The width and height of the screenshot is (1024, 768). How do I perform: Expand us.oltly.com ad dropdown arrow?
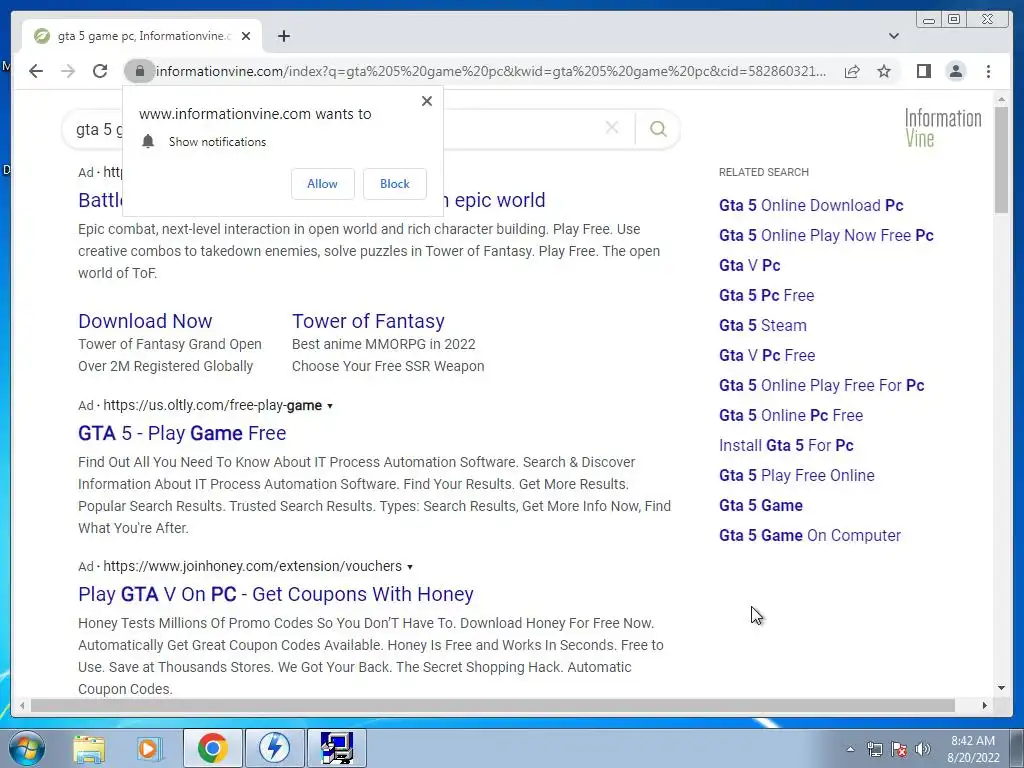pos(330,406)
